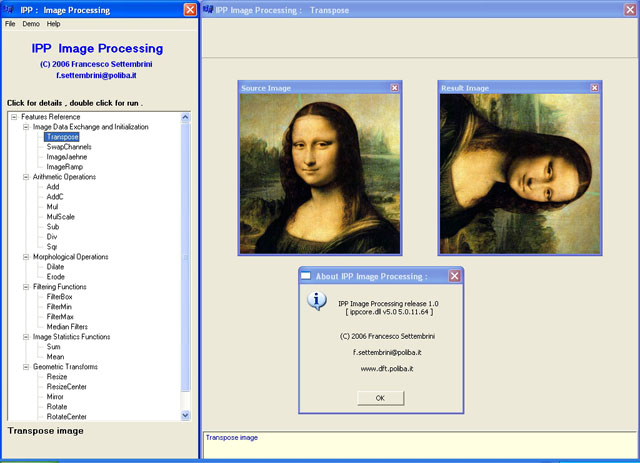Screen dimensions: 640x463
Task: Click the ippcore.dll version text
Action: [389, 312]
